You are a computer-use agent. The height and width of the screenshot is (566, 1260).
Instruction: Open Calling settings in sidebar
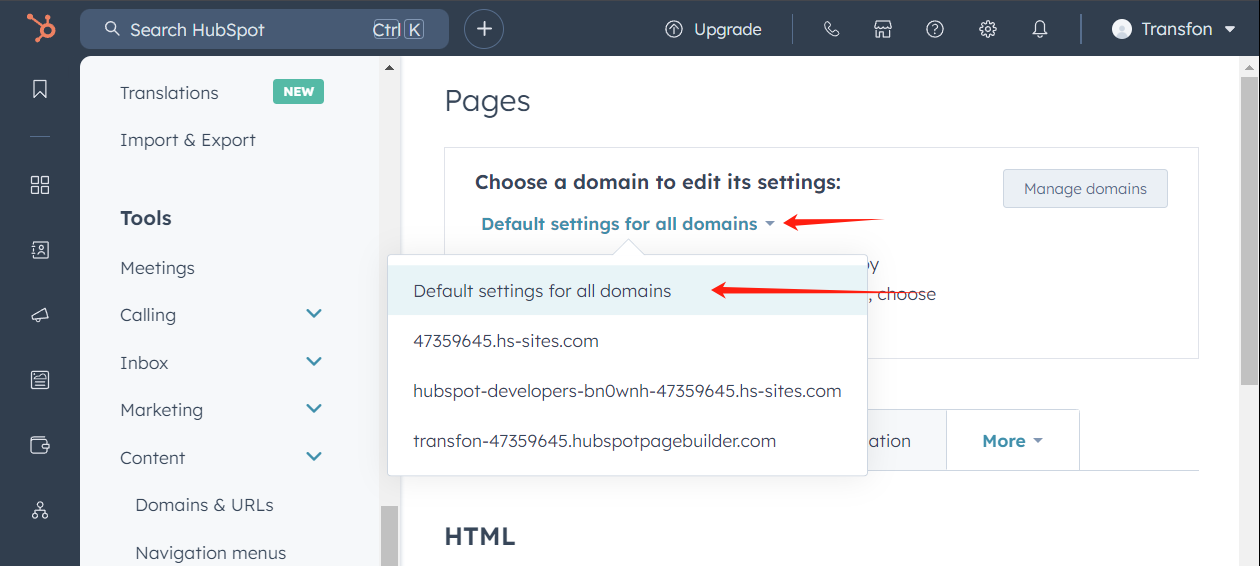click(x=148, y=315)
